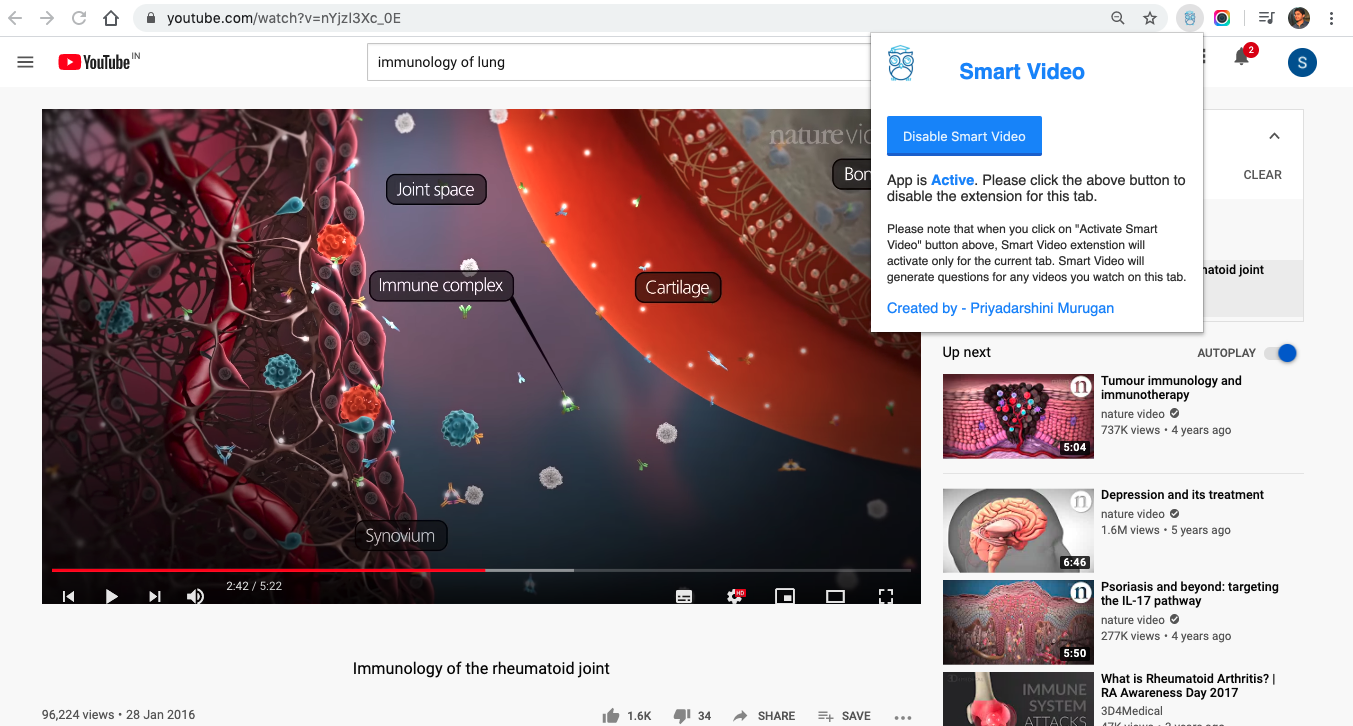Click the colorful ring extension icon

click(x=1222, y=18)
